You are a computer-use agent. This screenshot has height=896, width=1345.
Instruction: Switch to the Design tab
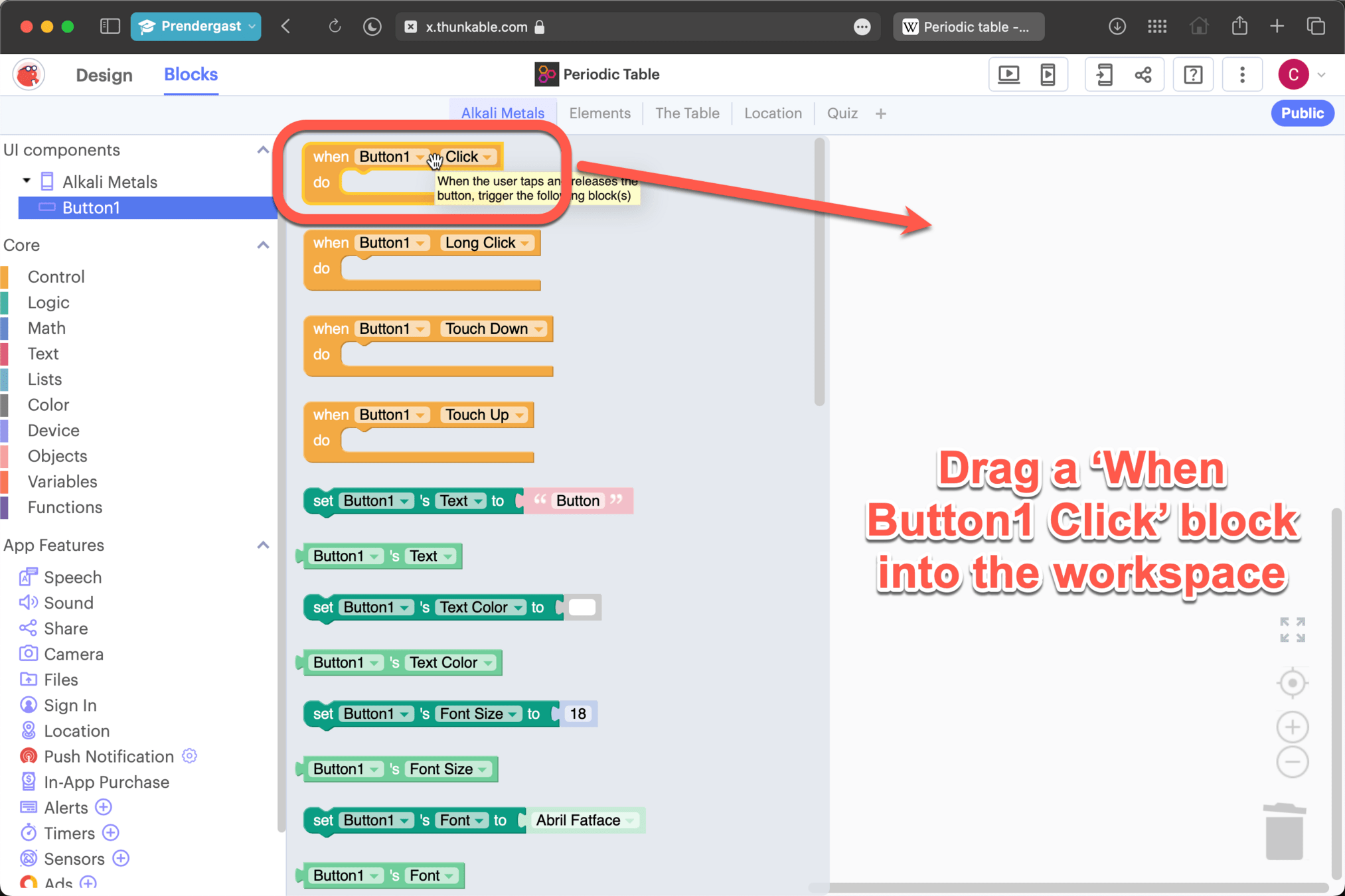pyautogui.click(x=104, y=75)
